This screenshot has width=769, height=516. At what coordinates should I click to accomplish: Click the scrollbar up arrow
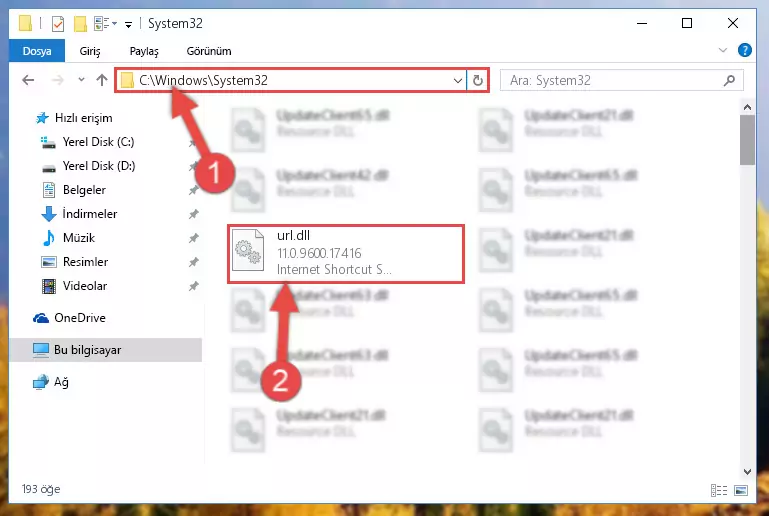(747, 107)
